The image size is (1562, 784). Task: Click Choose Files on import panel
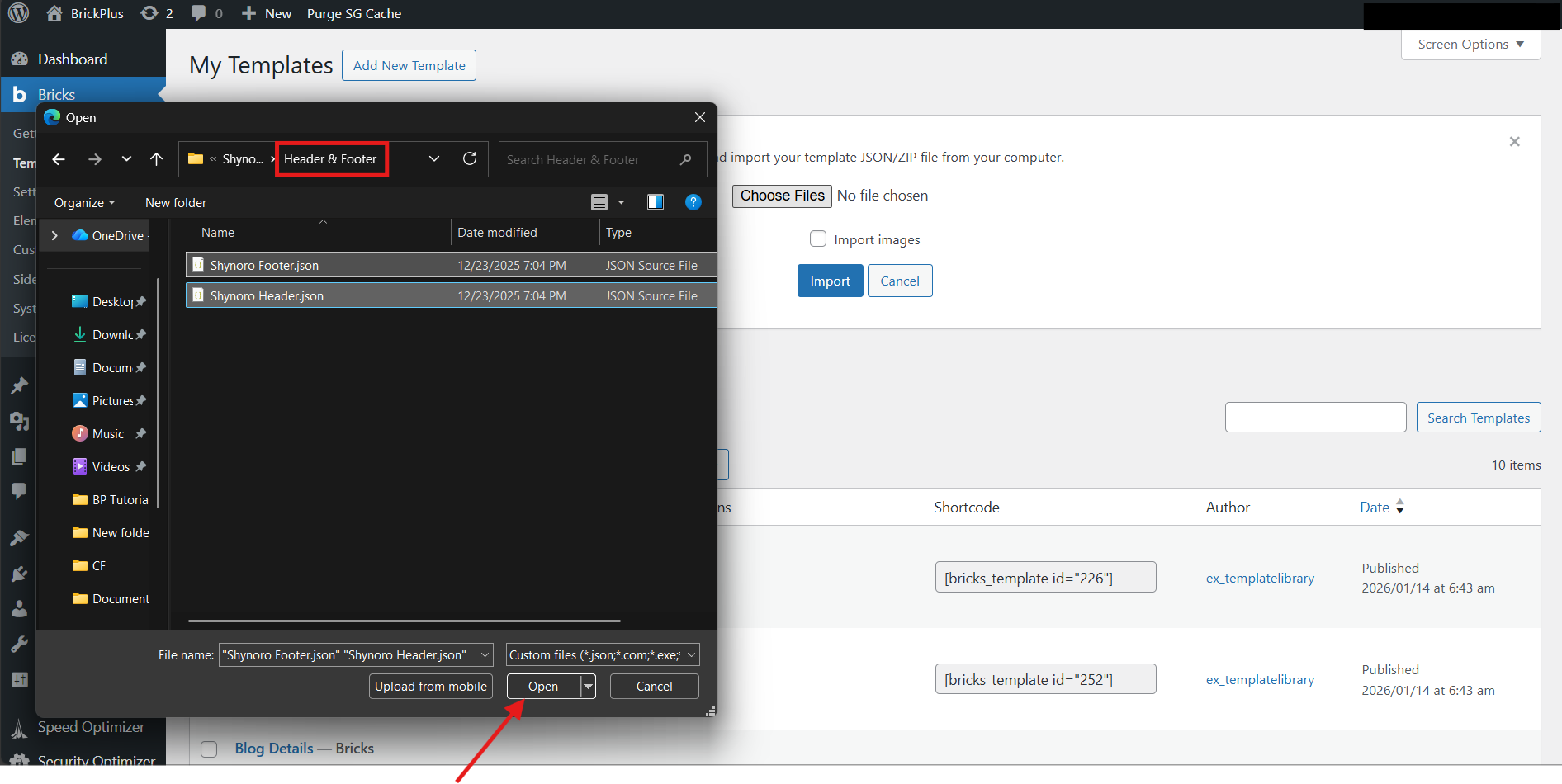coord(782,196)
